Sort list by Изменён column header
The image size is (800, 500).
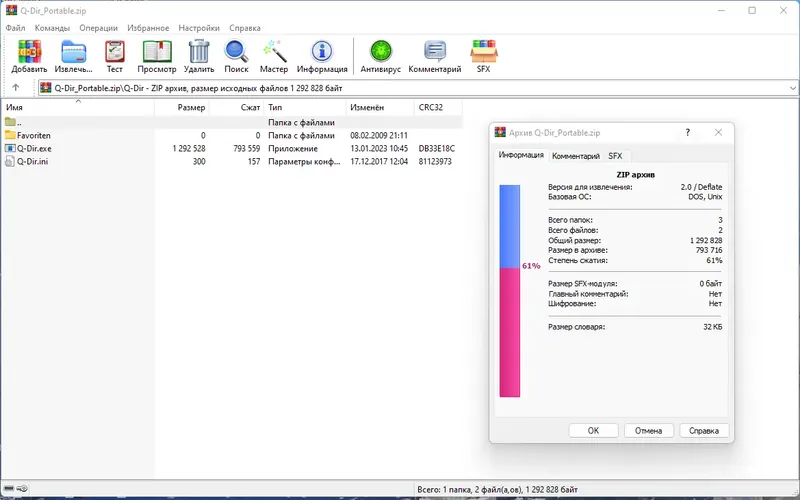click(380, 107)
